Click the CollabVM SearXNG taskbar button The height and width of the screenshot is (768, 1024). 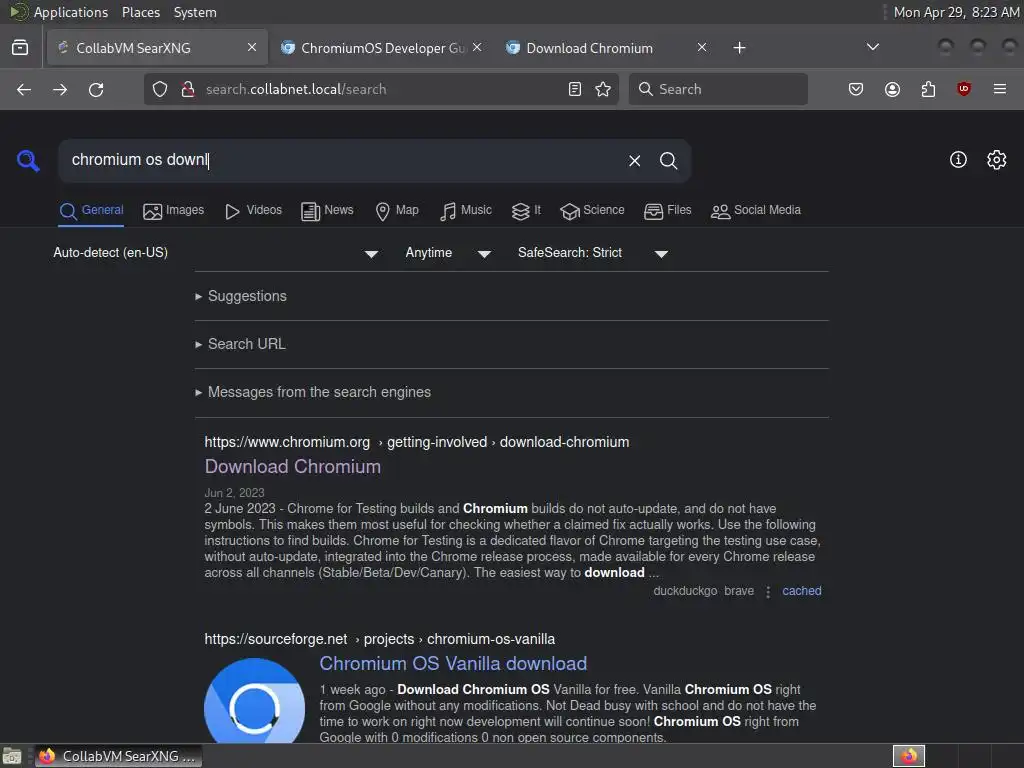118,756
